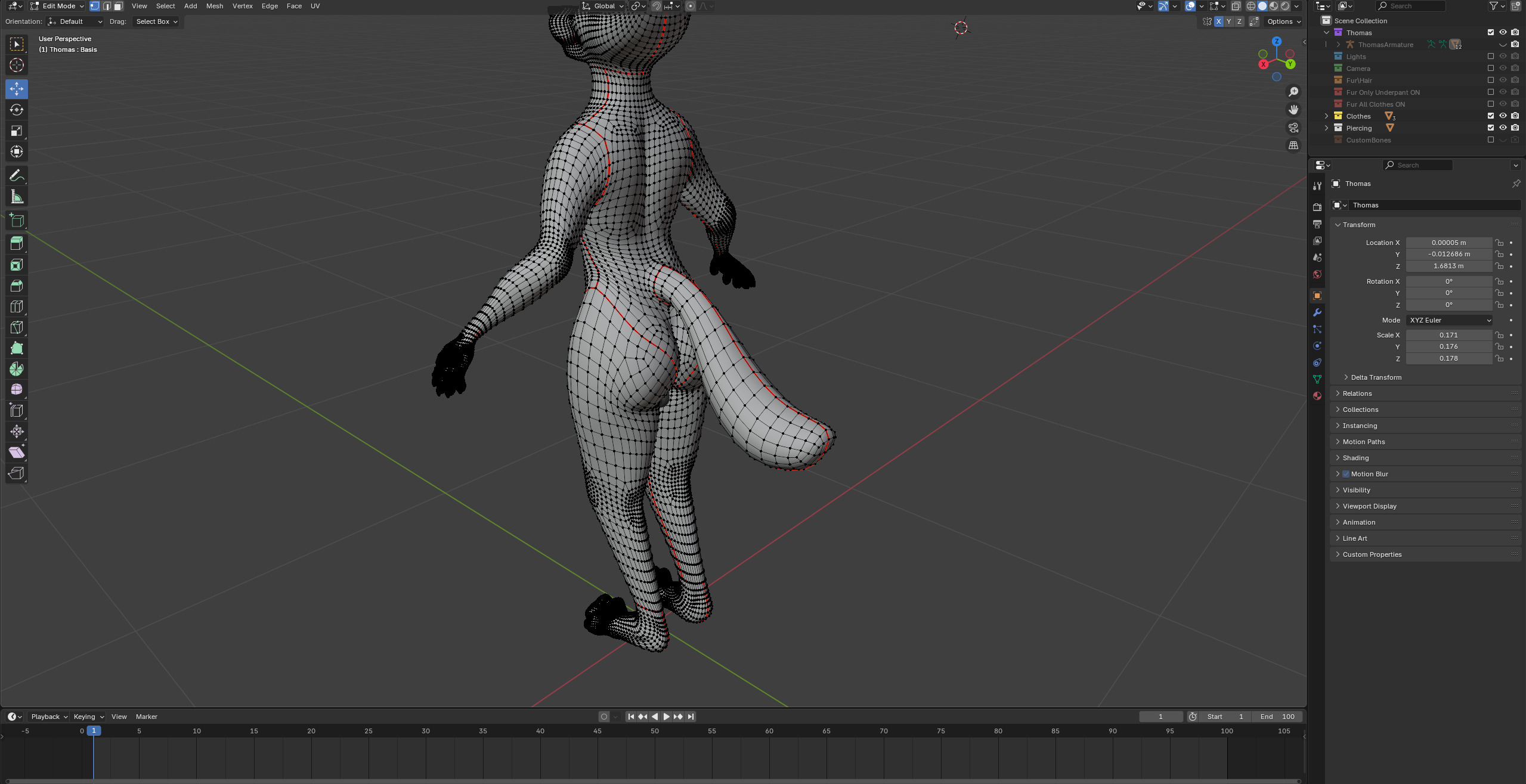
Task: Click the Scale X value field
Action: click(x=1448, y=335)
